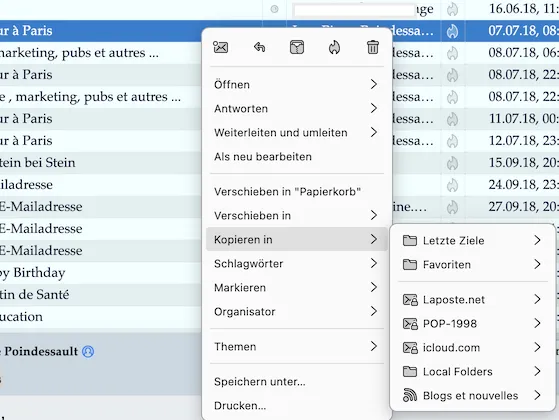Toggle junk flame on 24.09.18 message
The height and width of the screenshot is (420, 559).
tap(452, 185)
